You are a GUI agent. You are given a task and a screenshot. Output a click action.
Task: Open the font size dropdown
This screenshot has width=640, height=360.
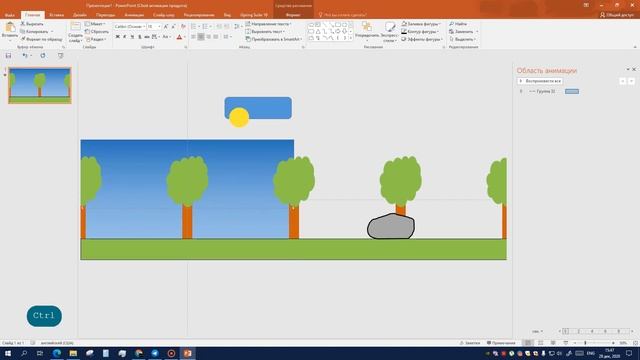[x=154, y=27]
